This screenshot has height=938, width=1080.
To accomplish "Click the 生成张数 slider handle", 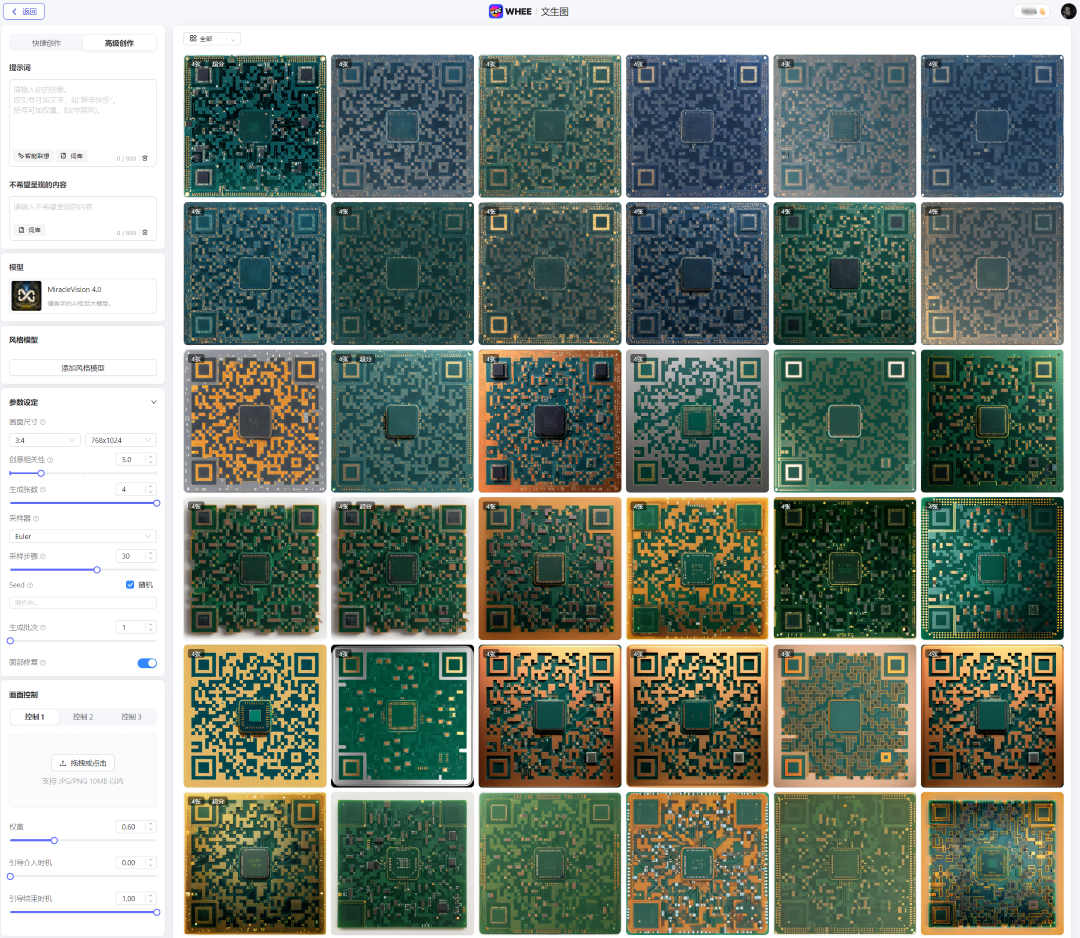I will (x=156, y=503).
